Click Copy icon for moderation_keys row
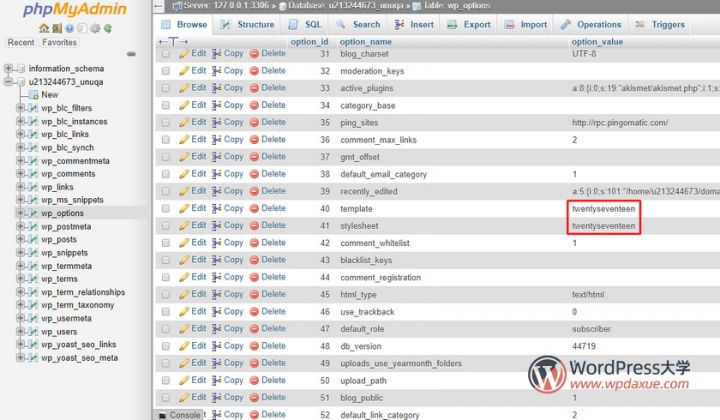720x420 pixels. [217, 71]
